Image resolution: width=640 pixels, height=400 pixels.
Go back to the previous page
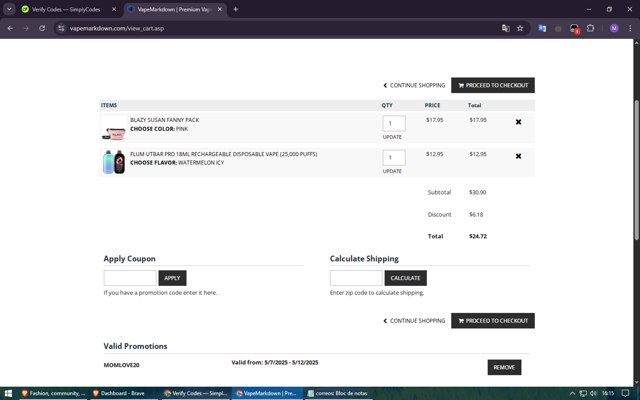[10, 28]
